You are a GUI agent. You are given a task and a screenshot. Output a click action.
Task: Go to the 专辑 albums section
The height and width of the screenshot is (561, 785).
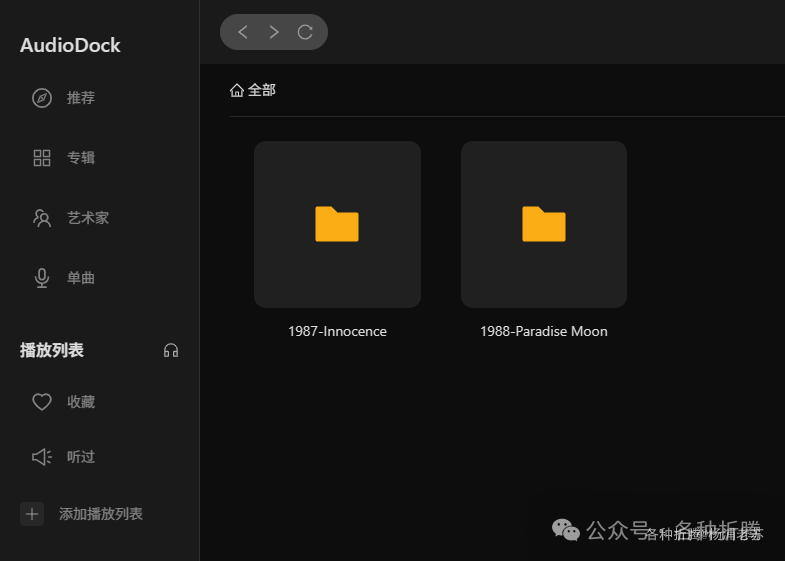(x=81, y=158)
